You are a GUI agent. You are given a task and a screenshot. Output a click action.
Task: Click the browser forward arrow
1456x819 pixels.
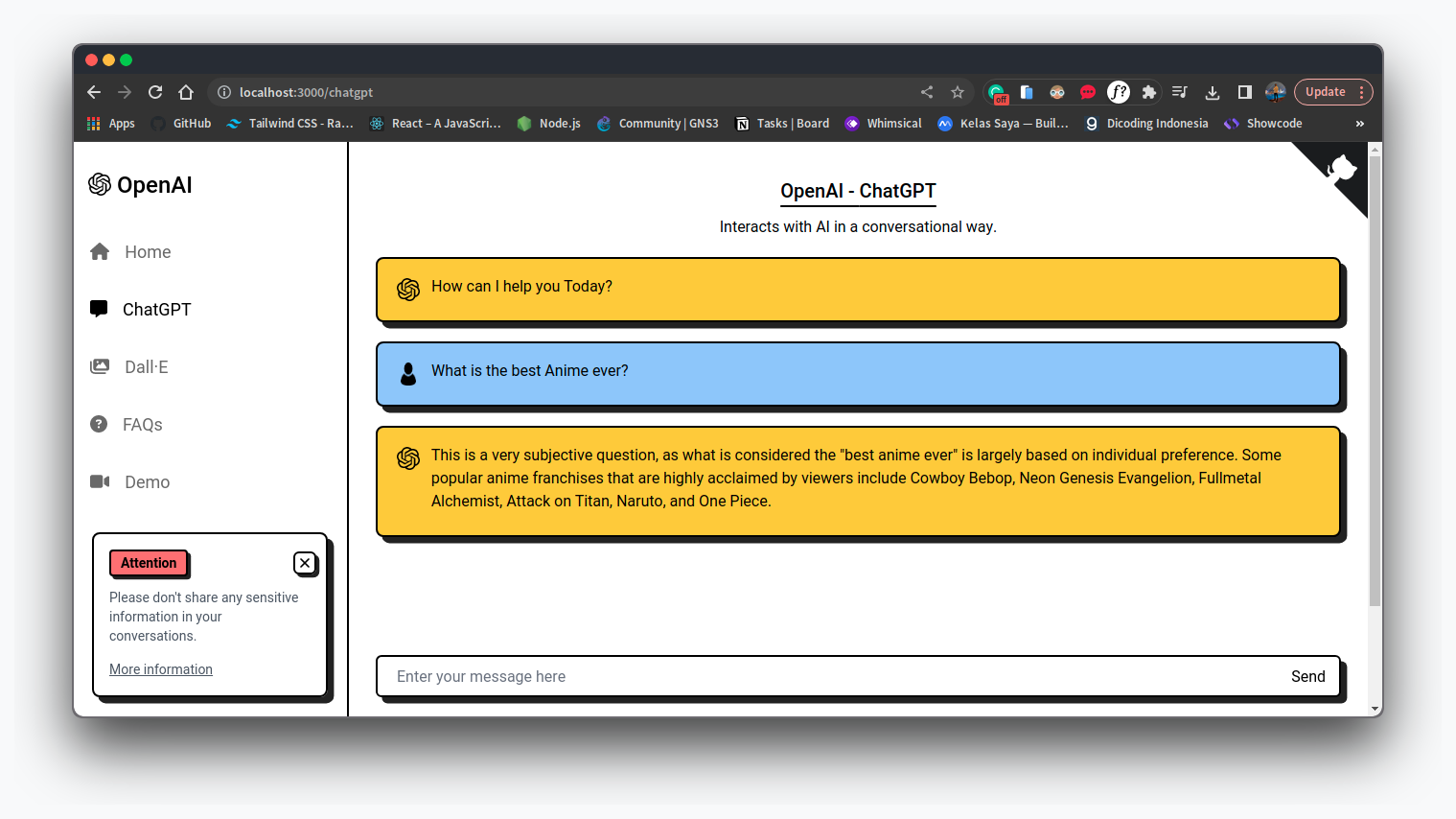[x=125, y=92]
